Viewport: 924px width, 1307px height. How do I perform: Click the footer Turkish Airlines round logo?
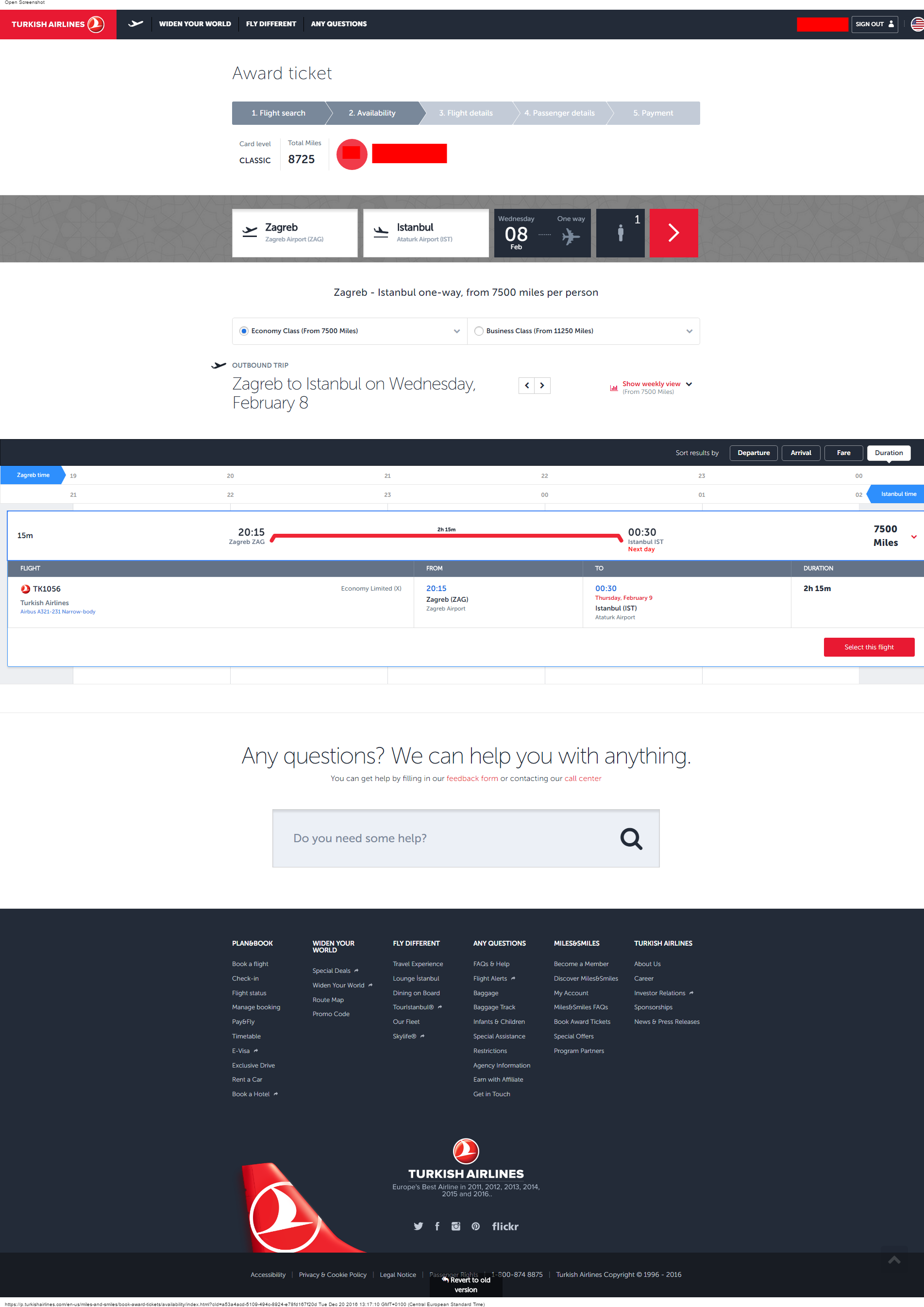[x=466, y=1151]
